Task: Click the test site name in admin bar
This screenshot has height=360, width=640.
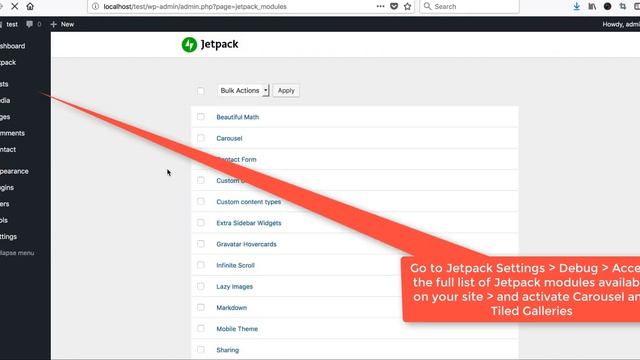Action: point(12,24)
